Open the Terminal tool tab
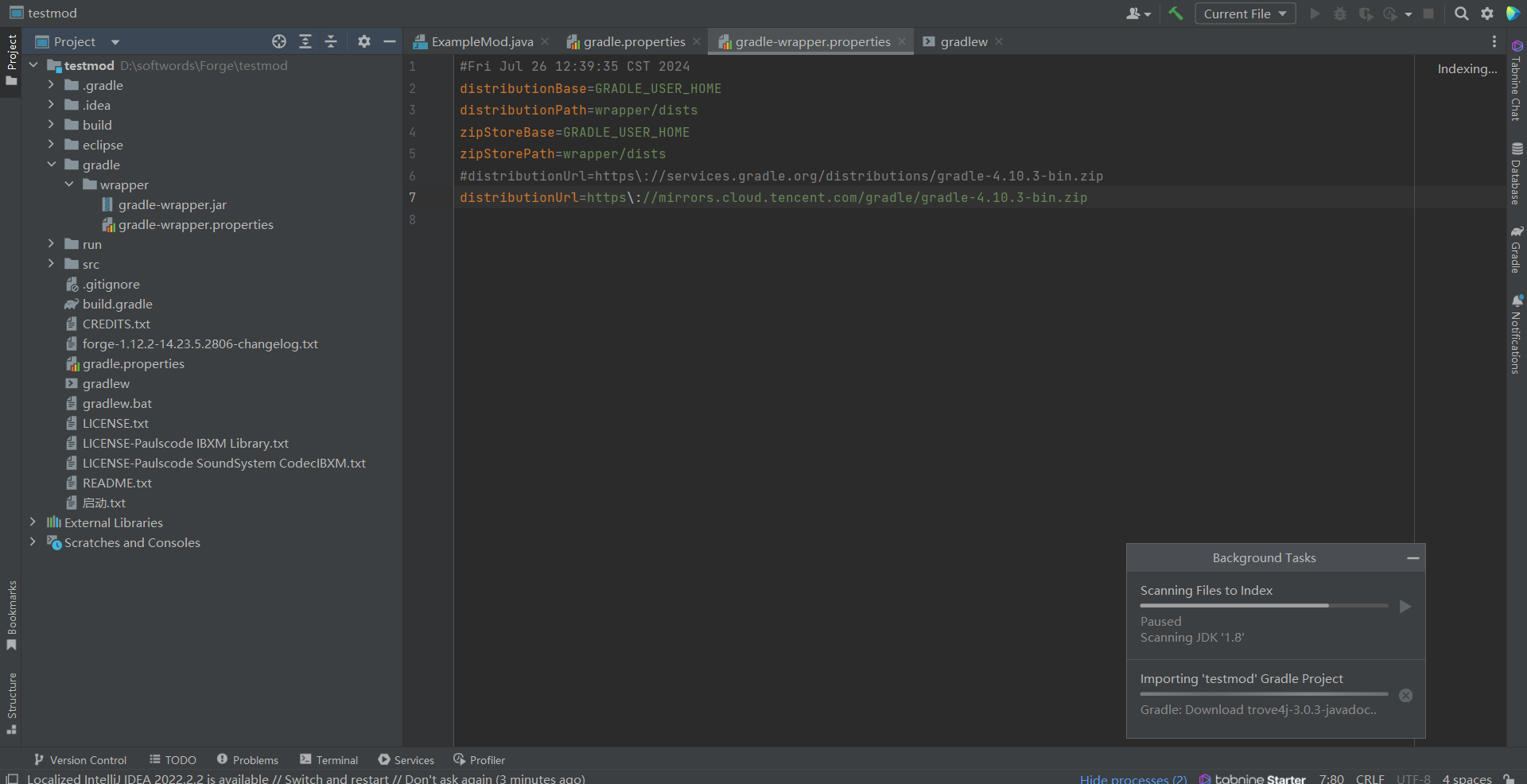This screenshot has height=784, width=1527. [x=328, y=760]
